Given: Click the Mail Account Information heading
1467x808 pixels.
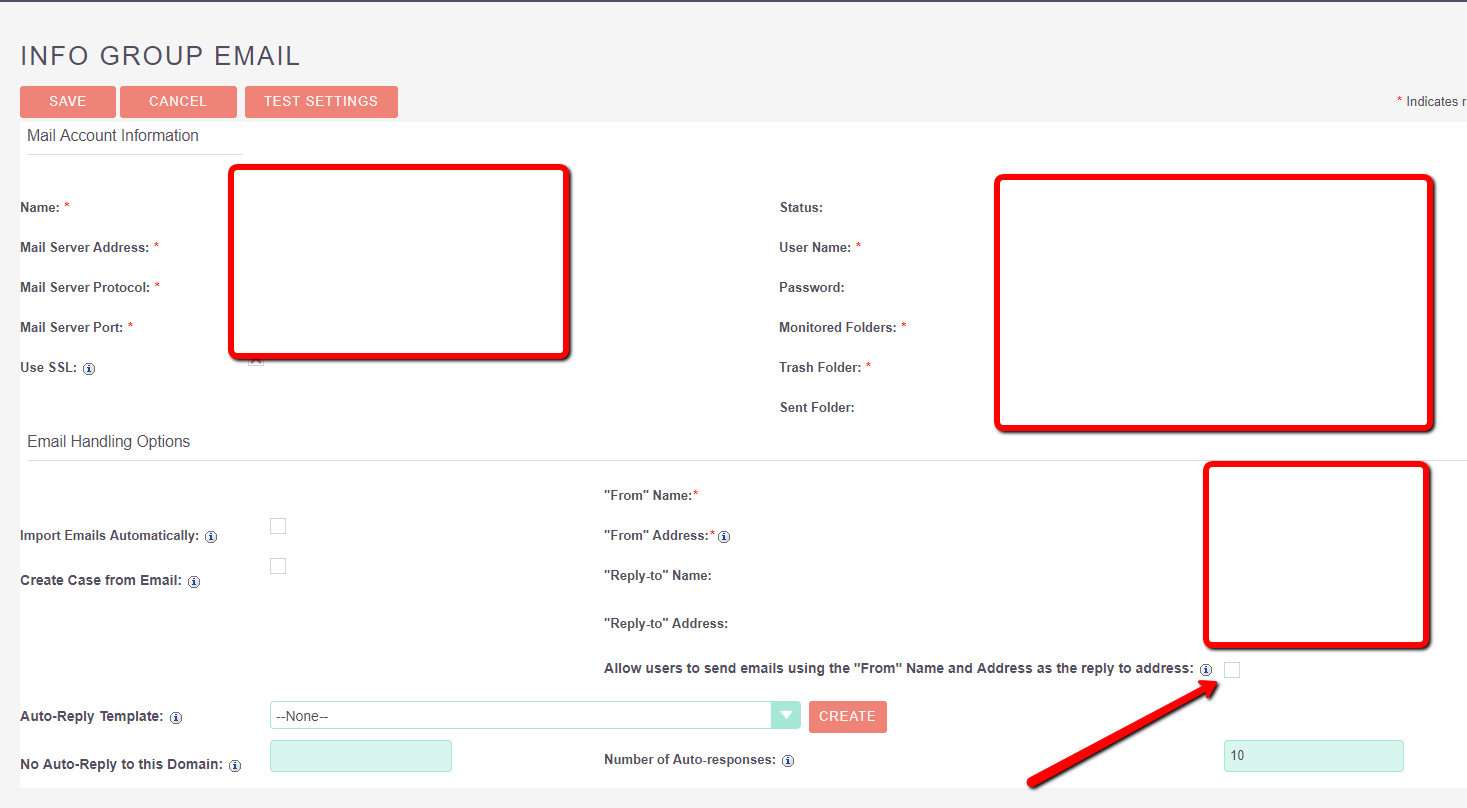Looking at the screenshot, I should point(113,136).
